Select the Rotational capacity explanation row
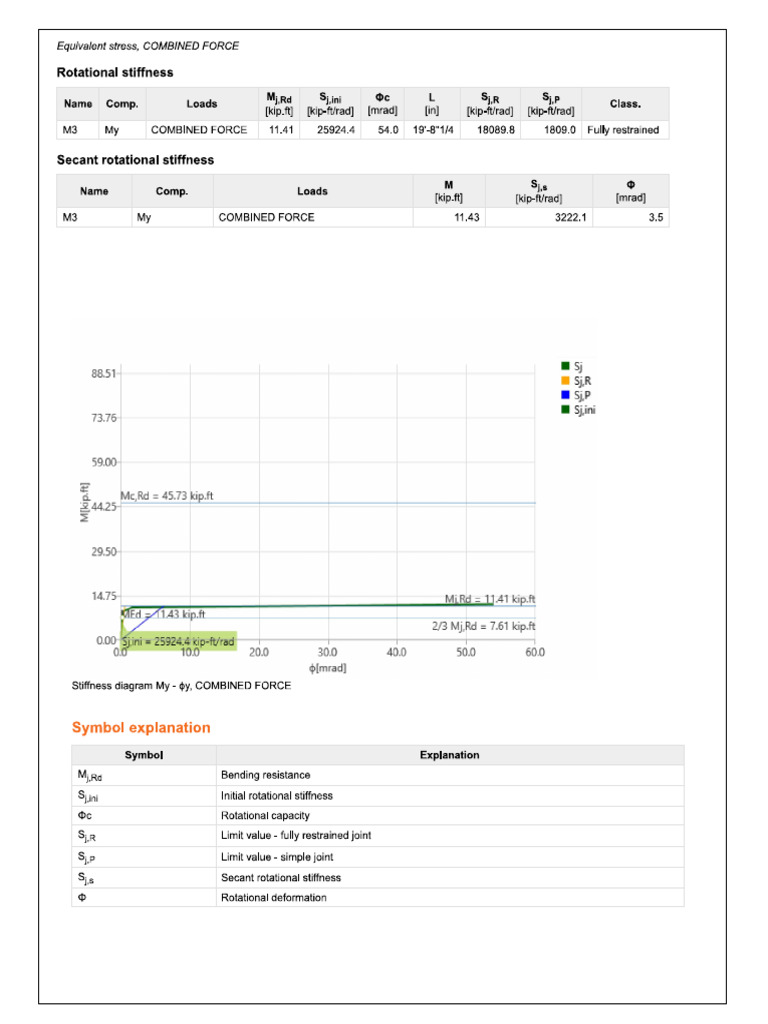Image resolution: width=768 pixels, height=1024 pixels. pyautogui.click(x=377, y=816)
